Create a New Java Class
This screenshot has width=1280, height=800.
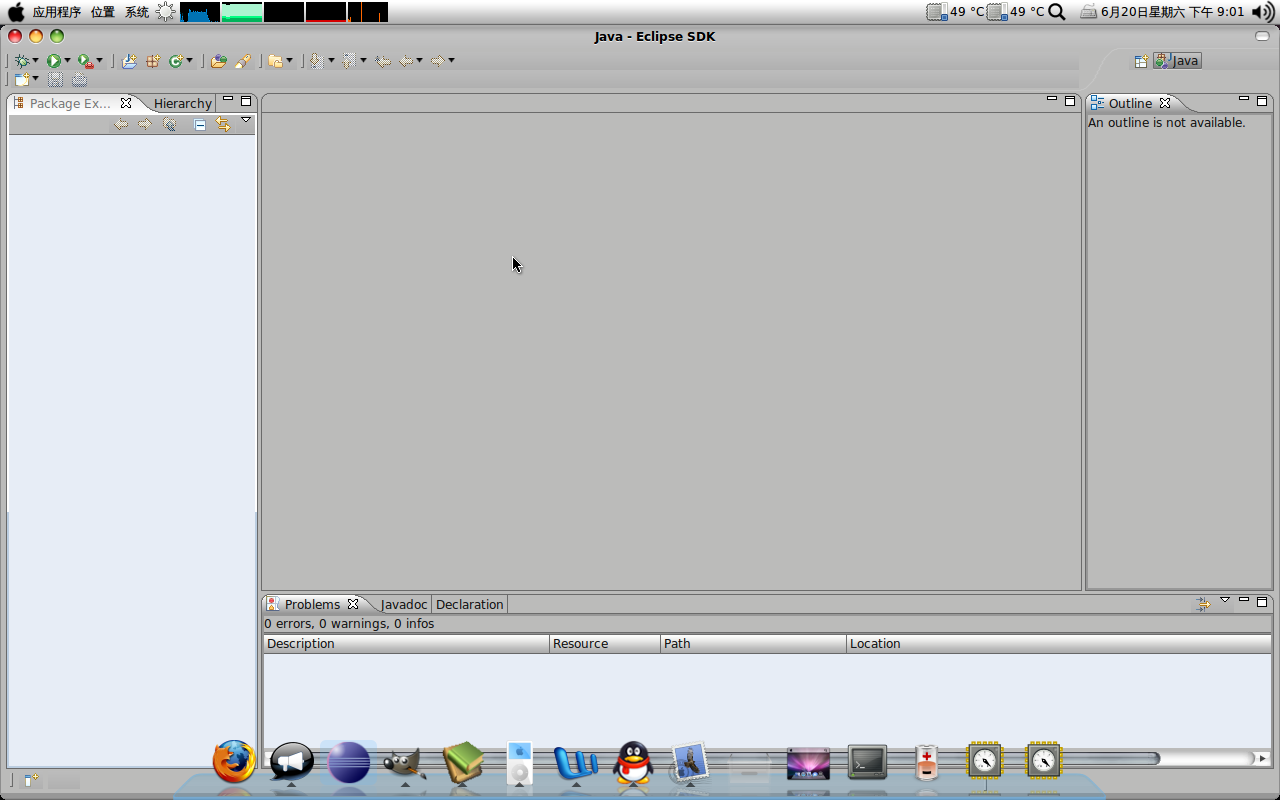tap(175, 61)
